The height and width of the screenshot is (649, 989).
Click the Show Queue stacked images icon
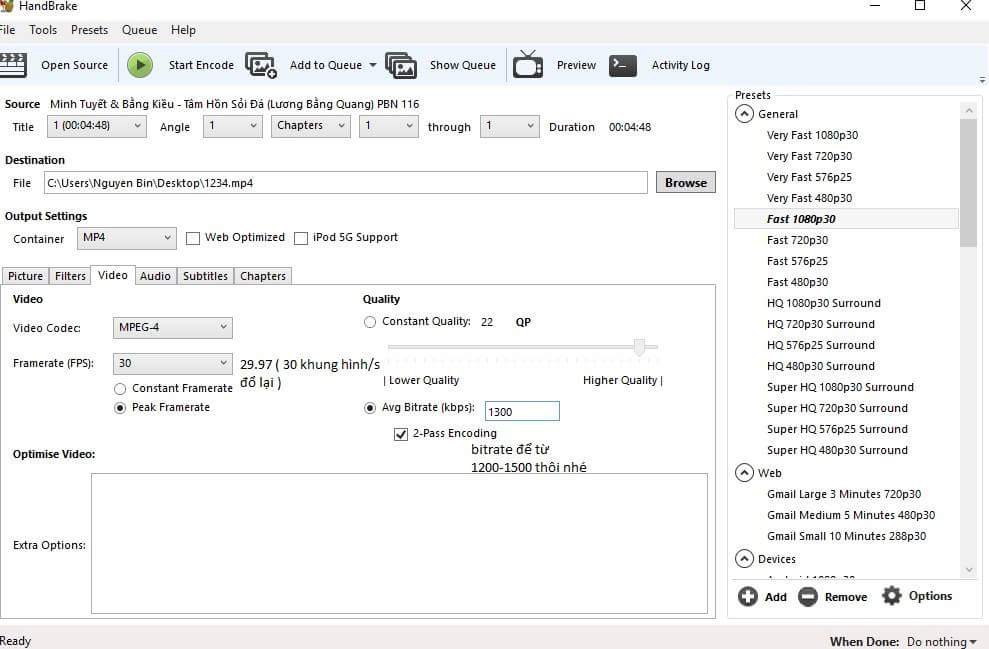coord(401,65)
